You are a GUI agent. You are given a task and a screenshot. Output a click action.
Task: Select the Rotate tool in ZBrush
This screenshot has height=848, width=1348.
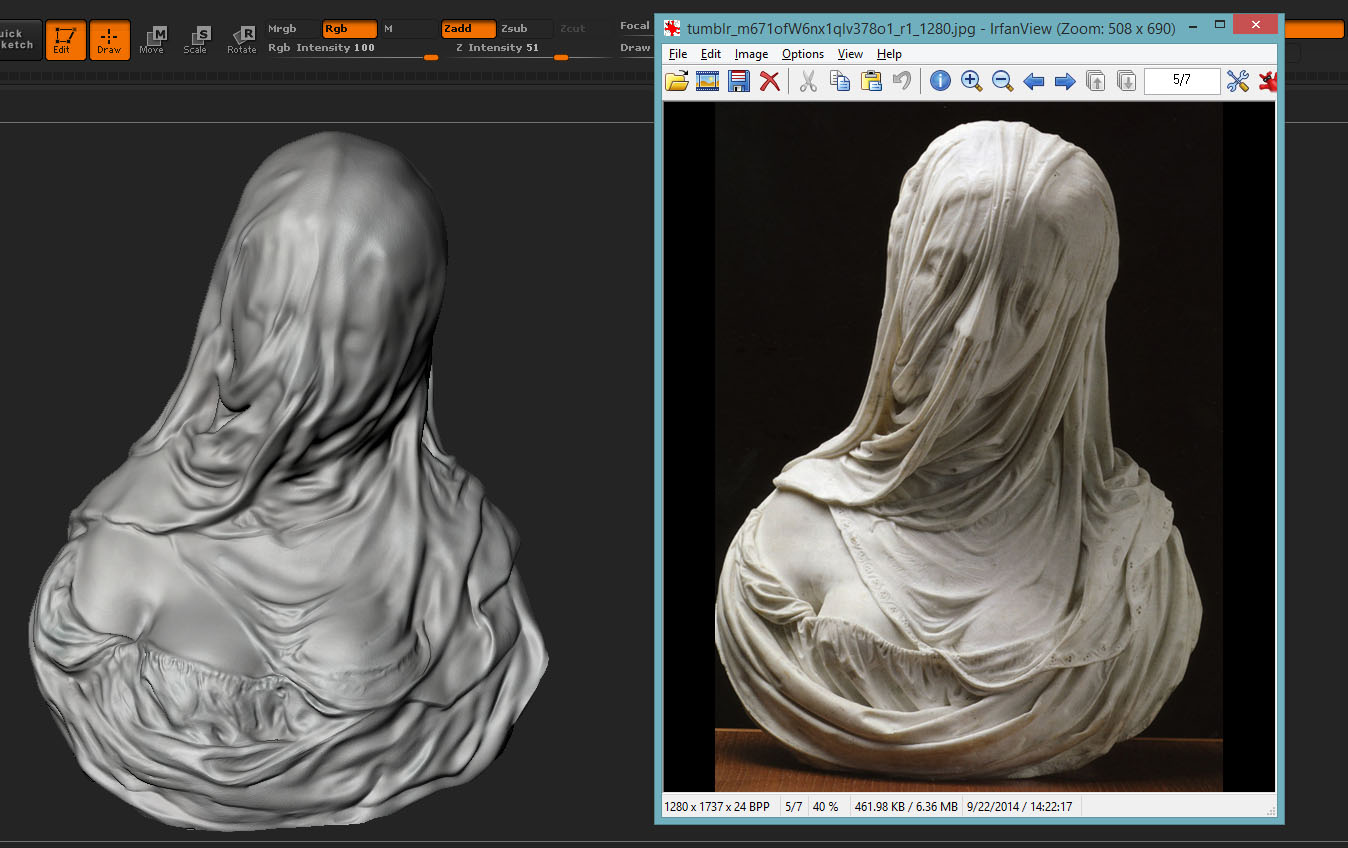[x=241, y=40]
